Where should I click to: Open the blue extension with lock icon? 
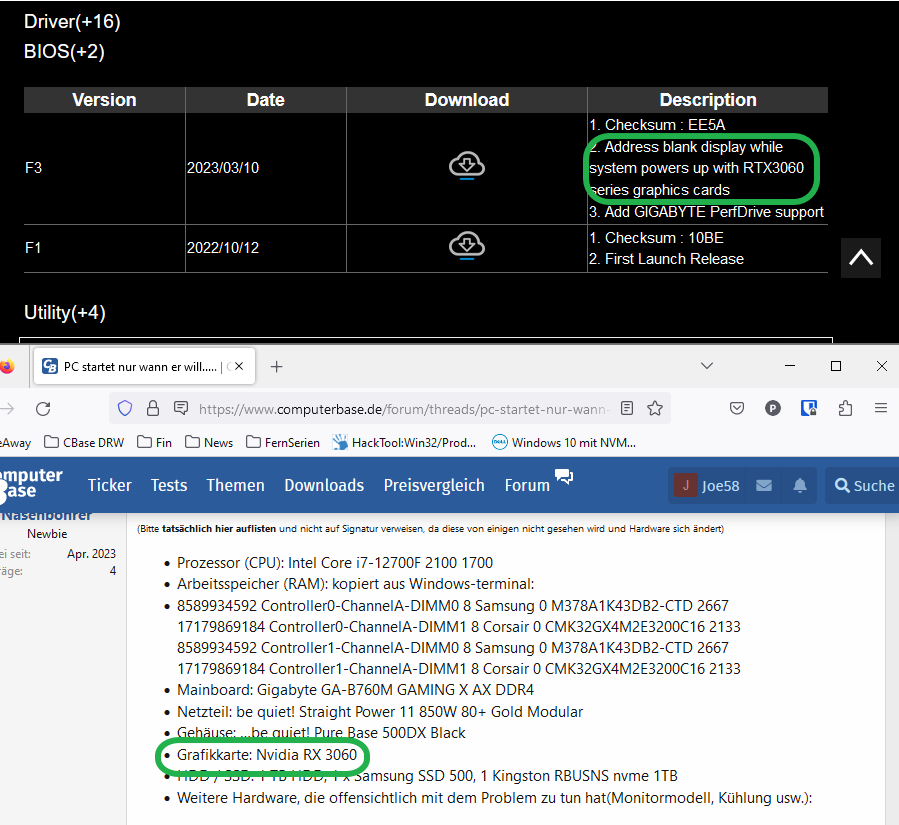(x=809, y=408)
